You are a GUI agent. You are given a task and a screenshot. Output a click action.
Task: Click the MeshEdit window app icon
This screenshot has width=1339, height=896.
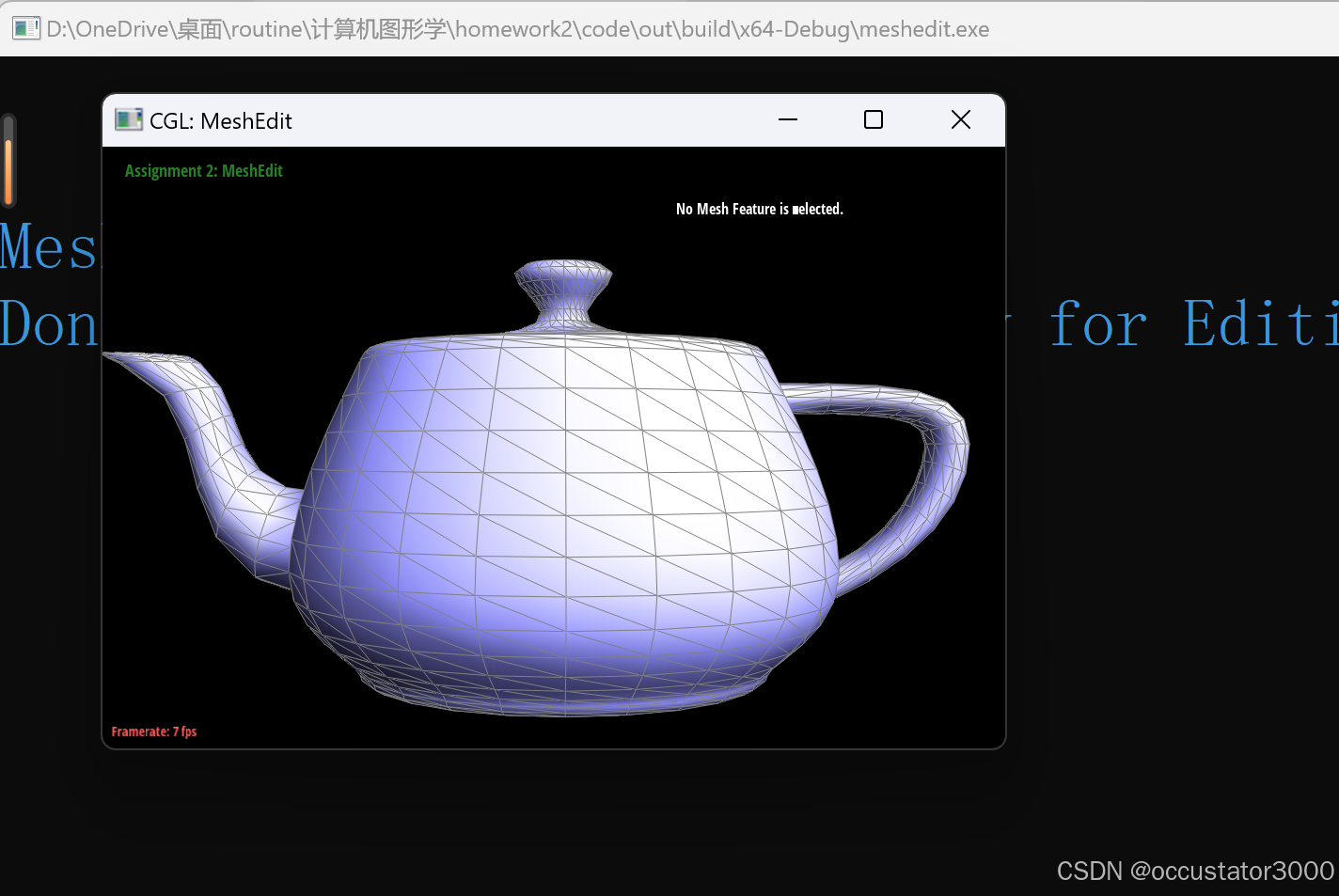[x=128, y=119]
